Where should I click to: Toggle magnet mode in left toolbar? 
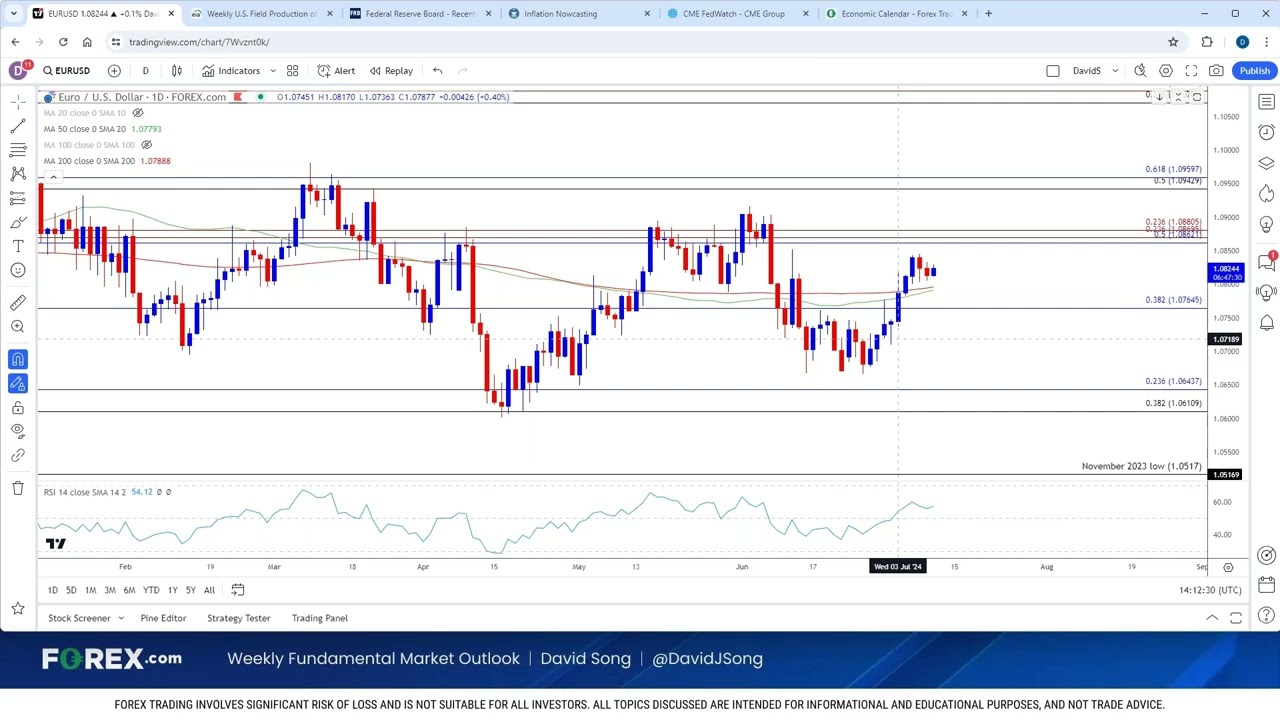click(18, 359)
